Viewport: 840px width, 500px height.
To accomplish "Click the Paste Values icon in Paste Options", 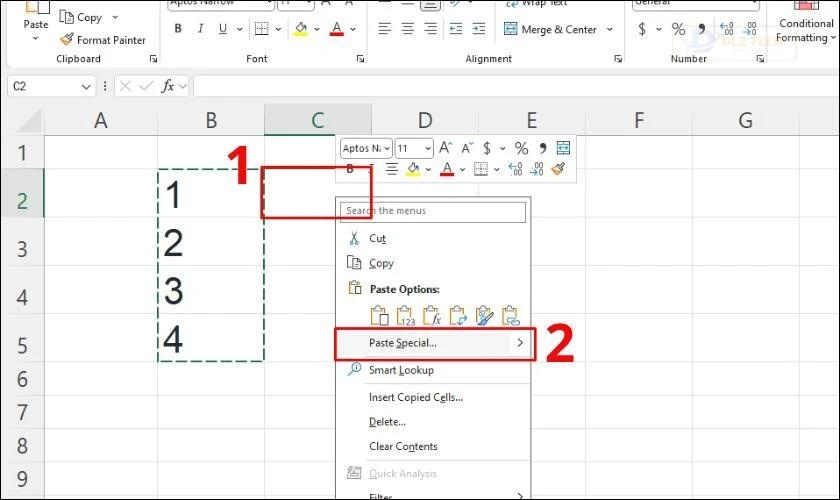I will coord(406,316).
